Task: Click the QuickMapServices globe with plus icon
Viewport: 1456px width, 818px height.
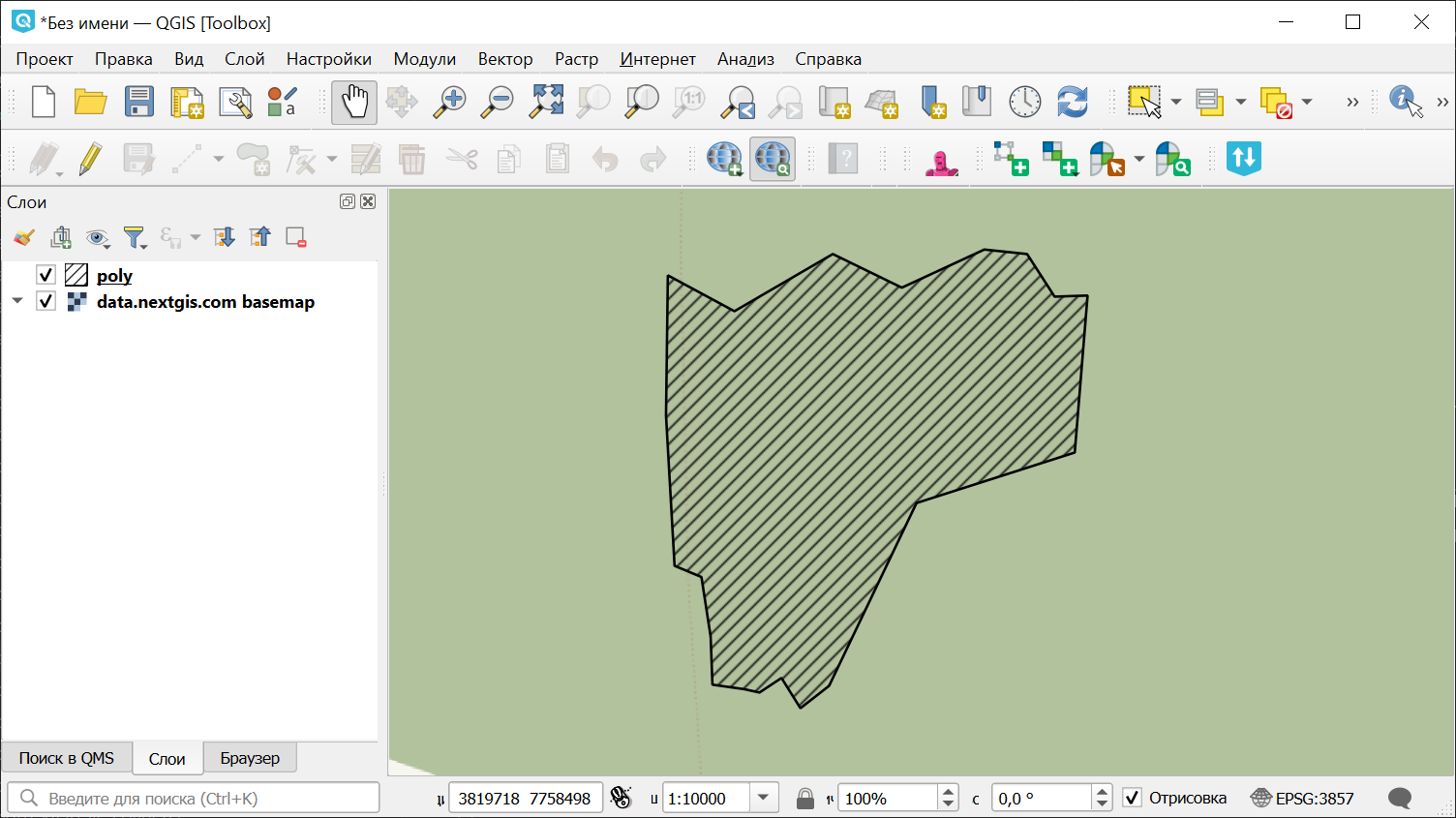Action: coord(724,159)
